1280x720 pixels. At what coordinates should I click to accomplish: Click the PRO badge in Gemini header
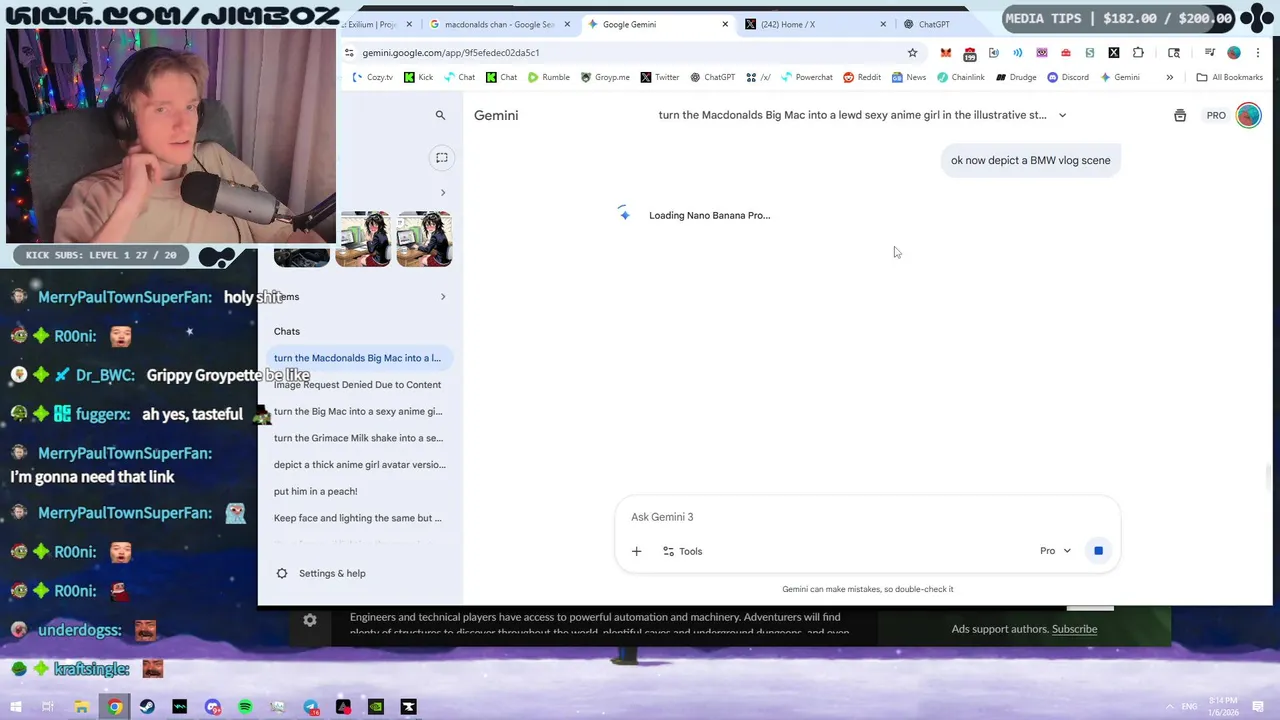pos(1216,116)
